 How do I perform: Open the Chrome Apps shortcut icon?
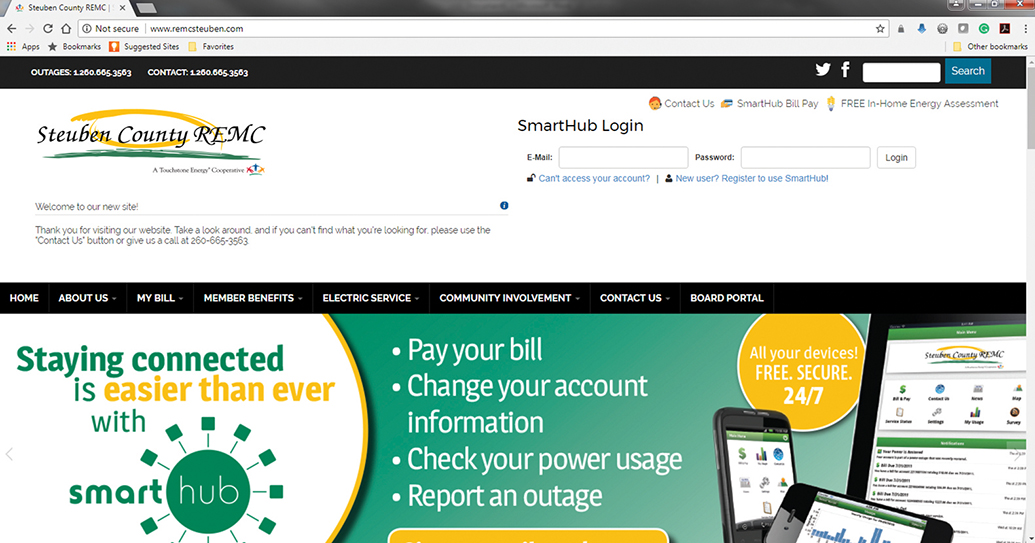[12, 46]
